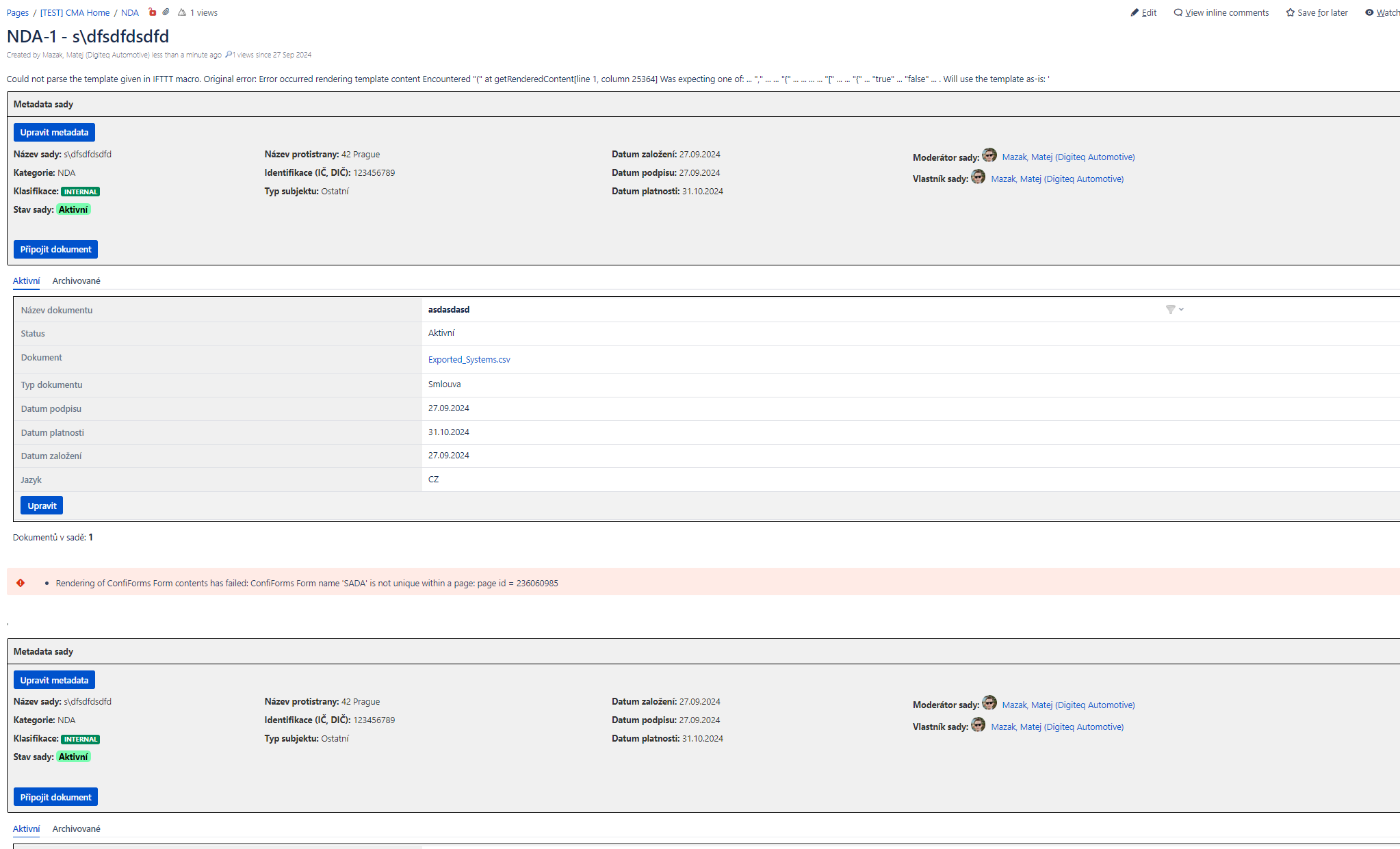Click the ConfiForms error warning icon
Screen dimensions: 1400x849
click(21, 583)
